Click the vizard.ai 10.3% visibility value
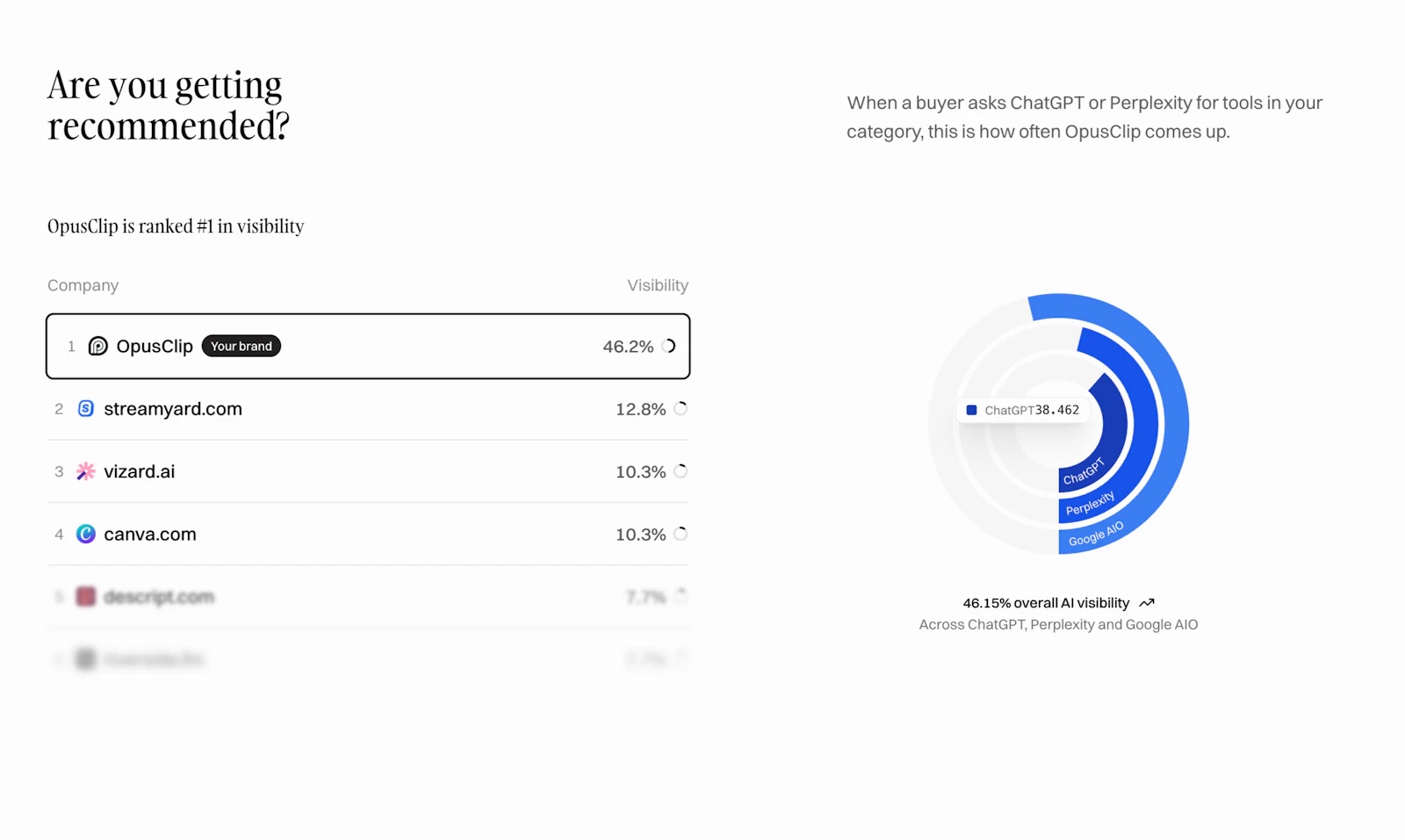This screenshot has height=840, width=1405. [x=640, y=471]
